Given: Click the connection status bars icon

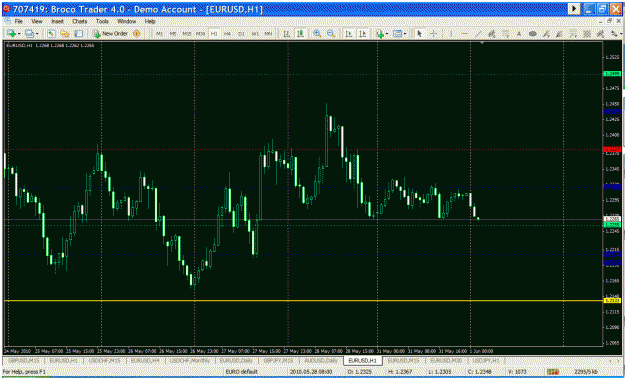Looking at the screenshot, I should pyautogui.click(x=553, y=372).
